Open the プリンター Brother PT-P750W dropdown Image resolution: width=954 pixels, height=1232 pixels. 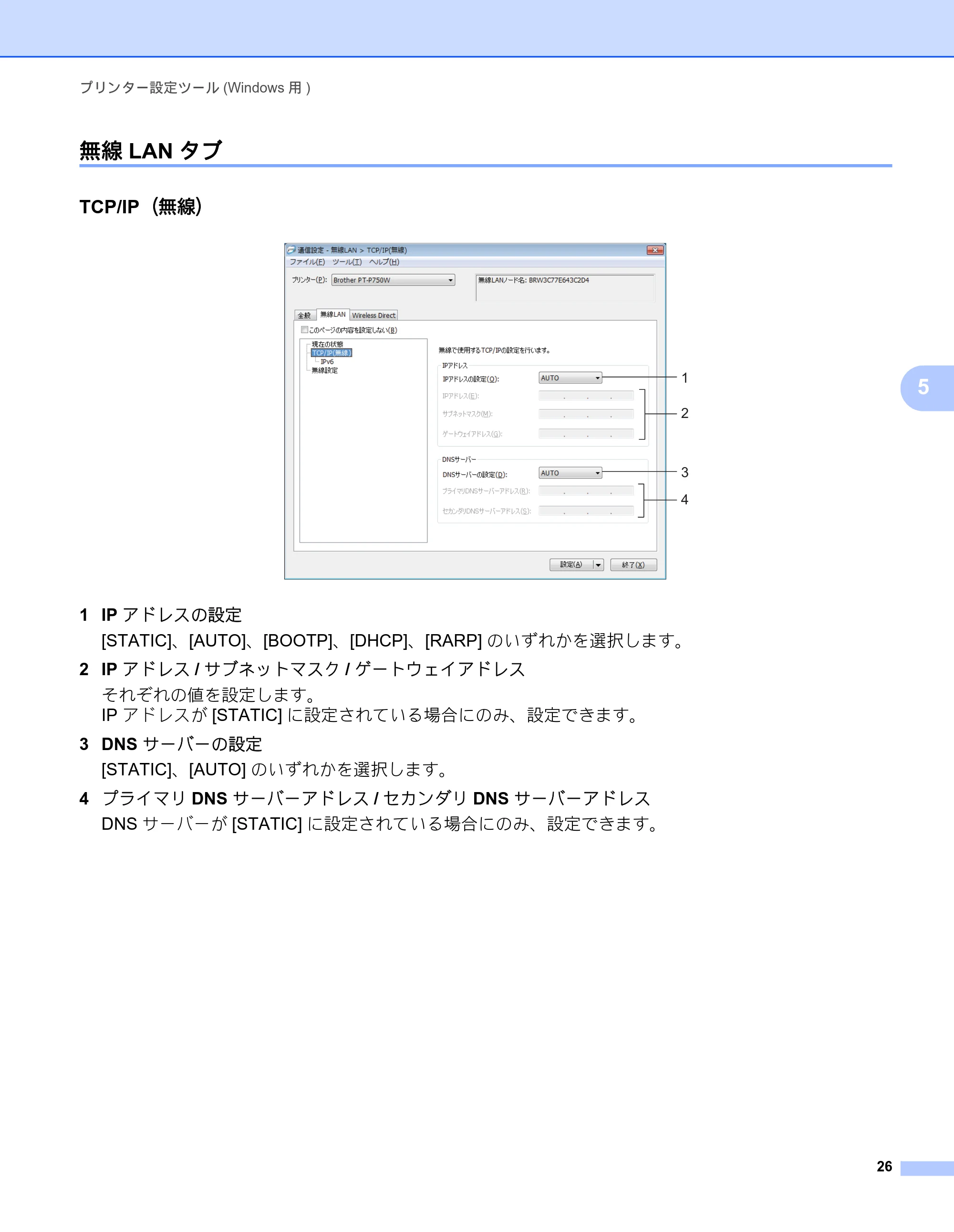pyautogui.click(x=393, y=280)
